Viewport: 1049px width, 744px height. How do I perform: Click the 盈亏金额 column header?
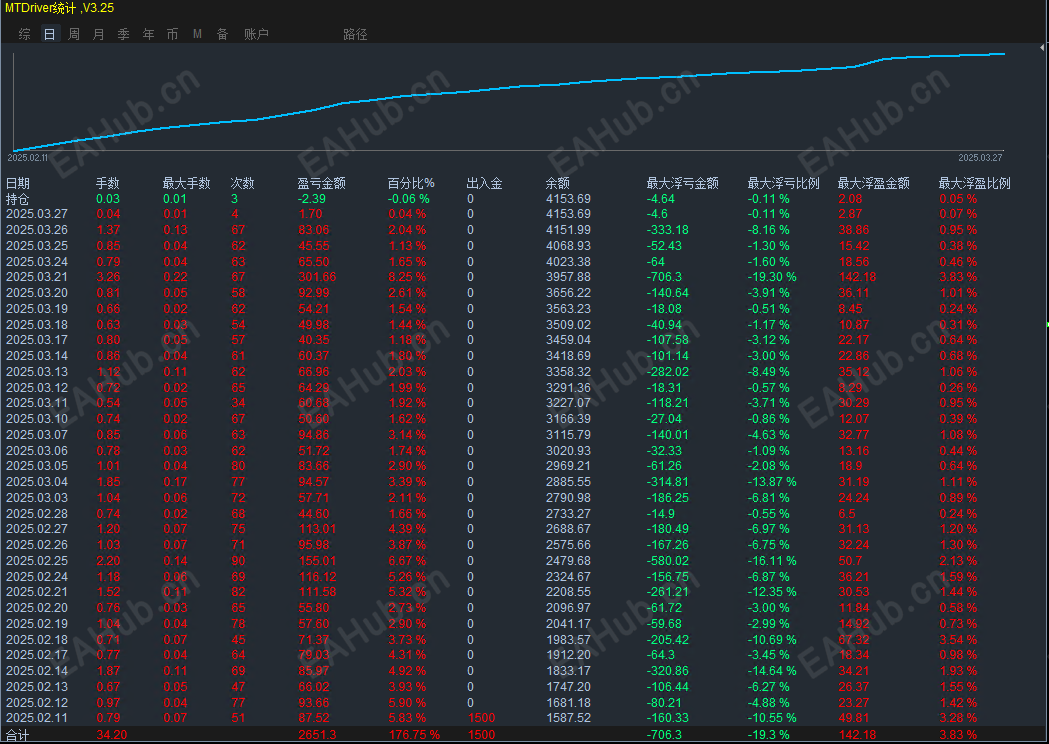point(321,183)
